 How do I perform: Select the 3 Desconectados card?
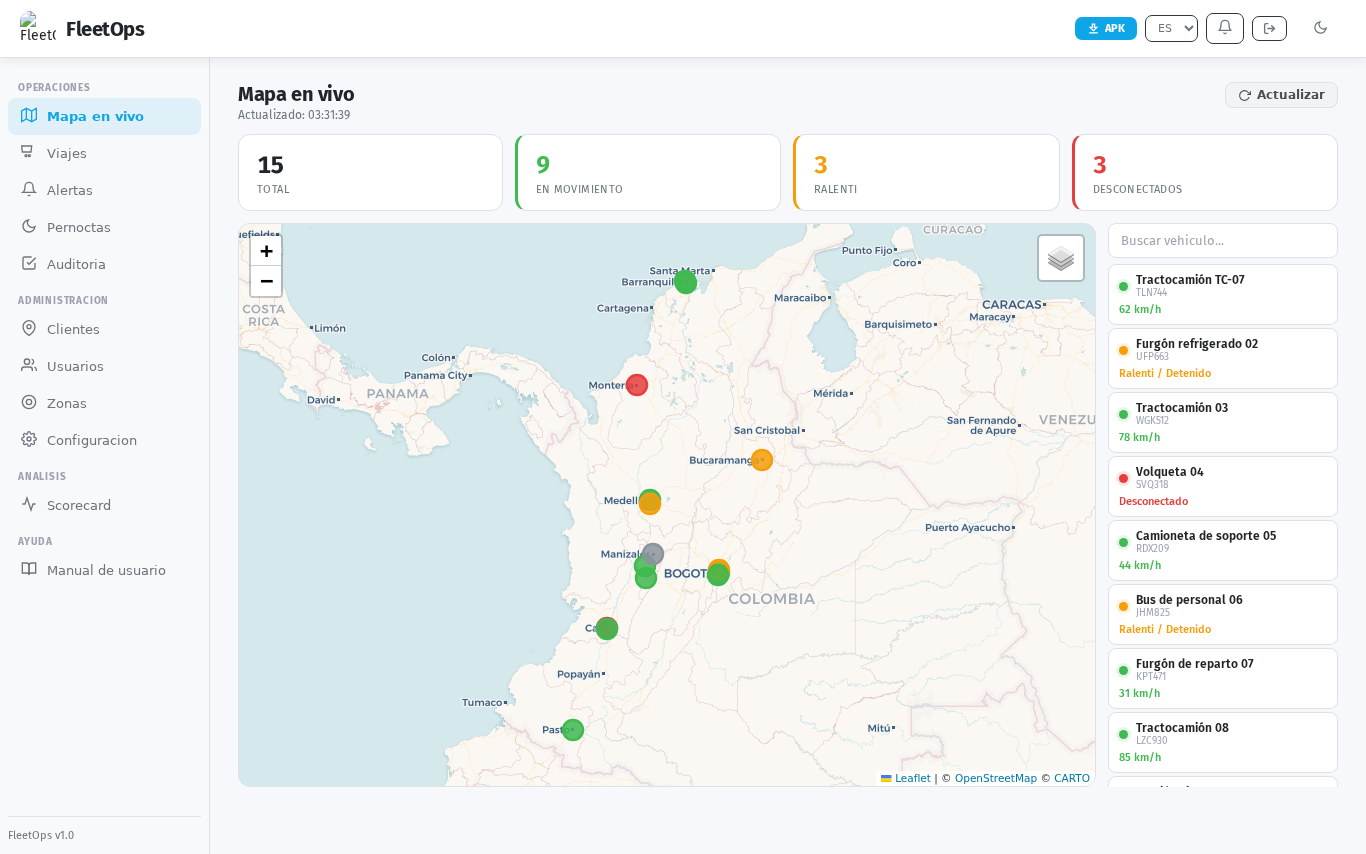coord(1205,173)
